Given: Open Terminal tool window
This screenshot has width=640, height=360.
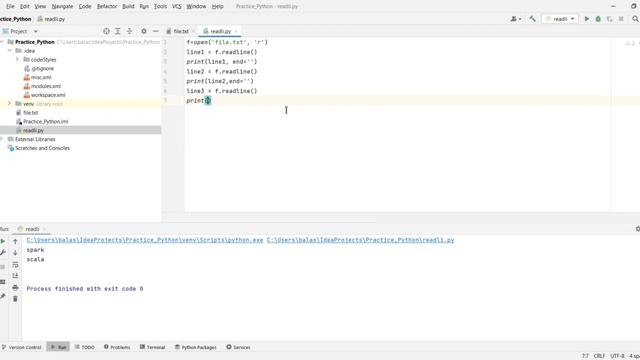Looking at the screenshot, I should [152, 347].
